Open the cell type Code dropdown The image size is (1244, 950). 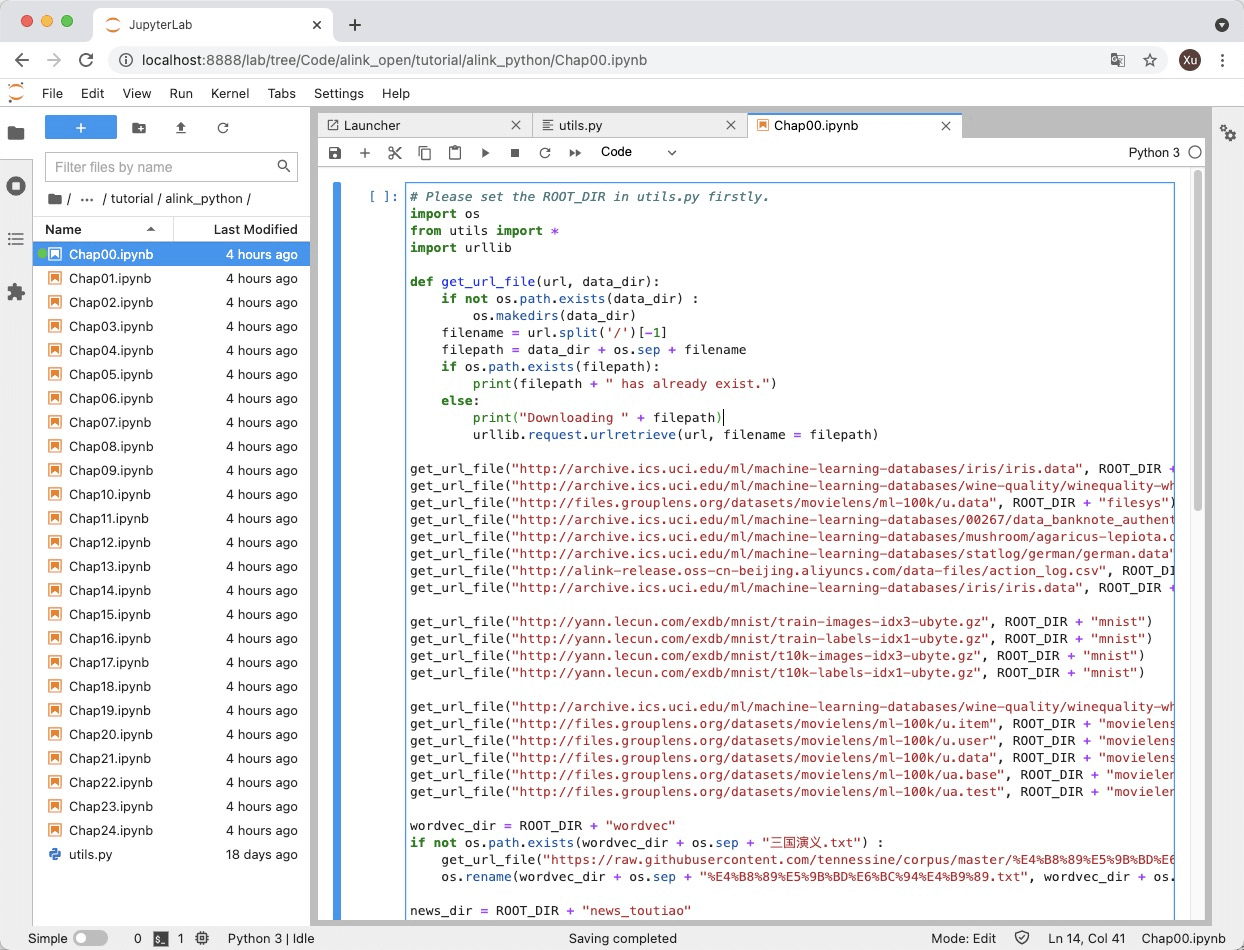[638, 152]
